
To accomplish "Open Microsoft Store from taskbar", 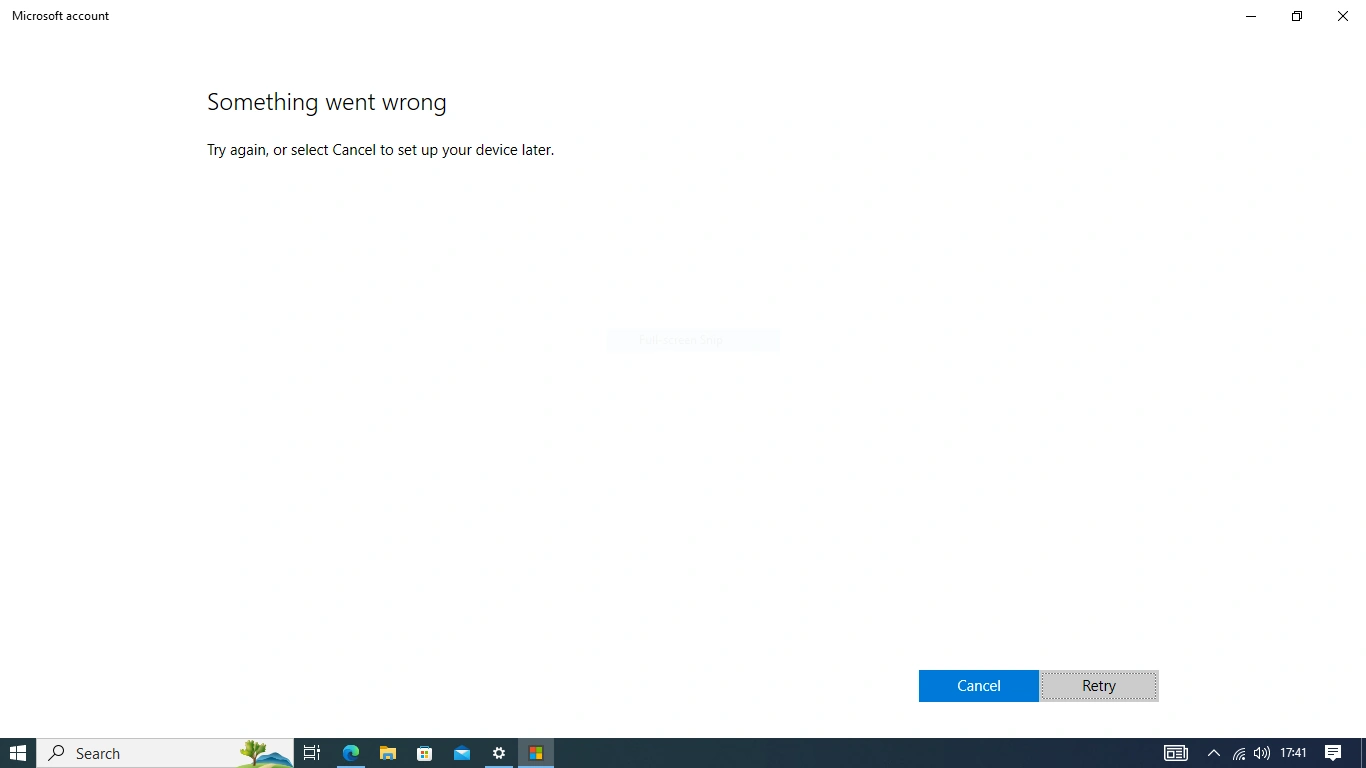I will (x=425, y=753).
